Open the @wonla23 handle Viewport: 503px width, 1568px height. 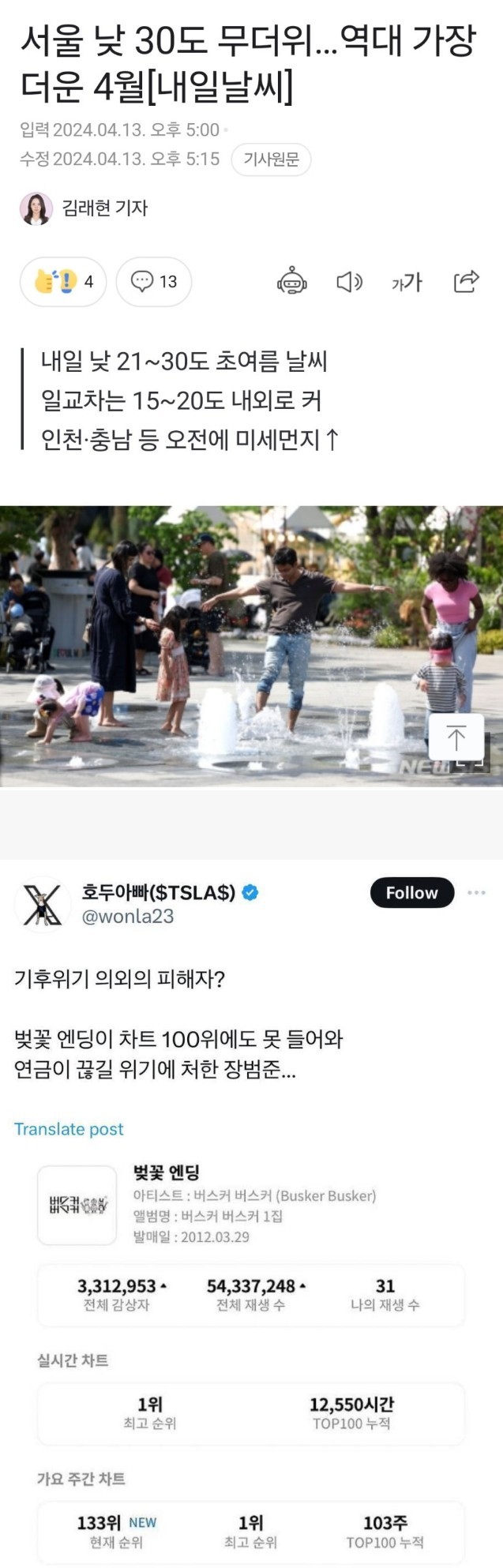click(128, 917)
